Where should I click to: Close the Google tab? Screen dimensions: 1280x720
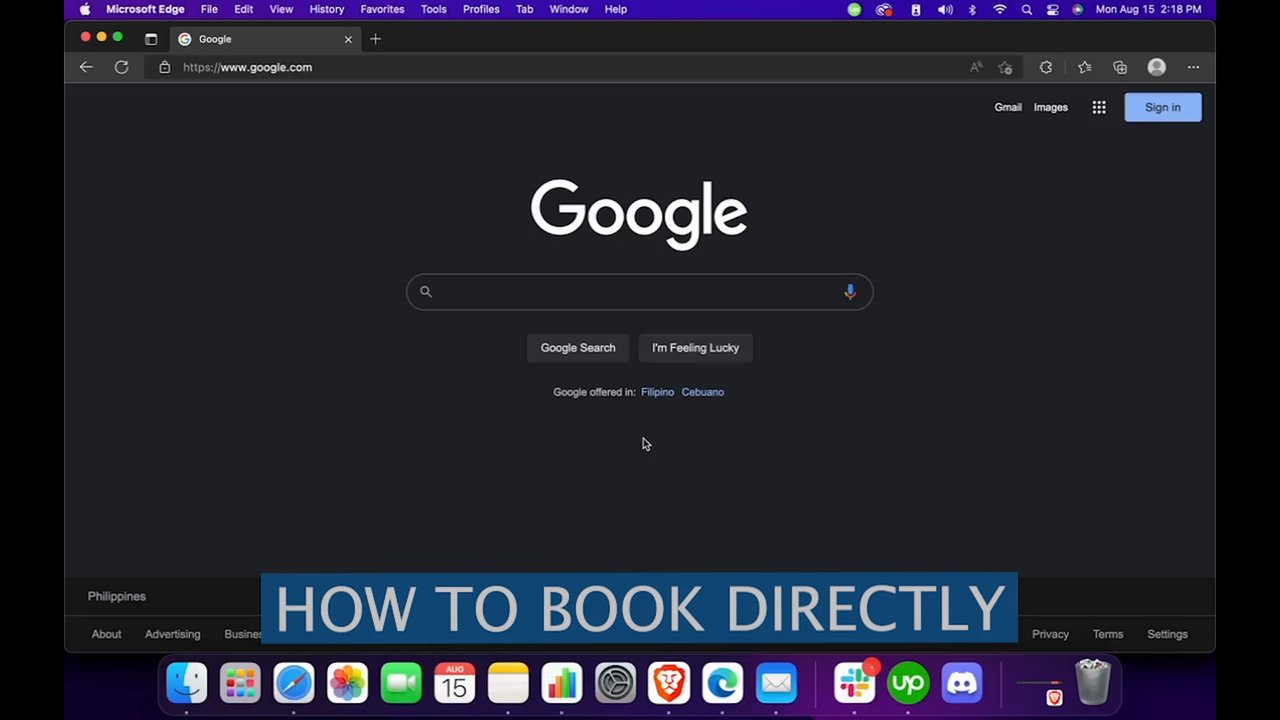(x=348, y=39)
